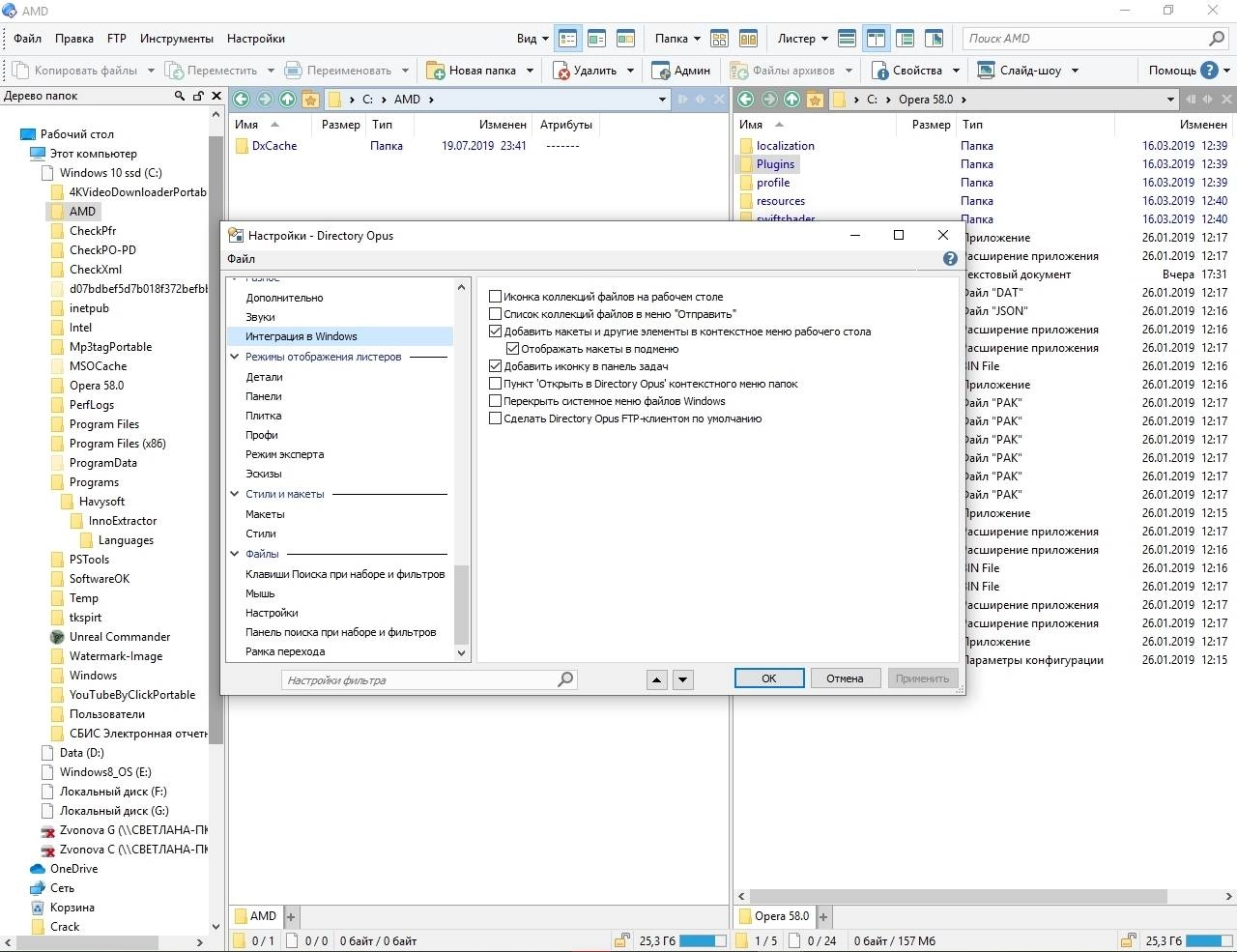
Task: Set single-pane lister layout icon
Action: coord(848,39)
